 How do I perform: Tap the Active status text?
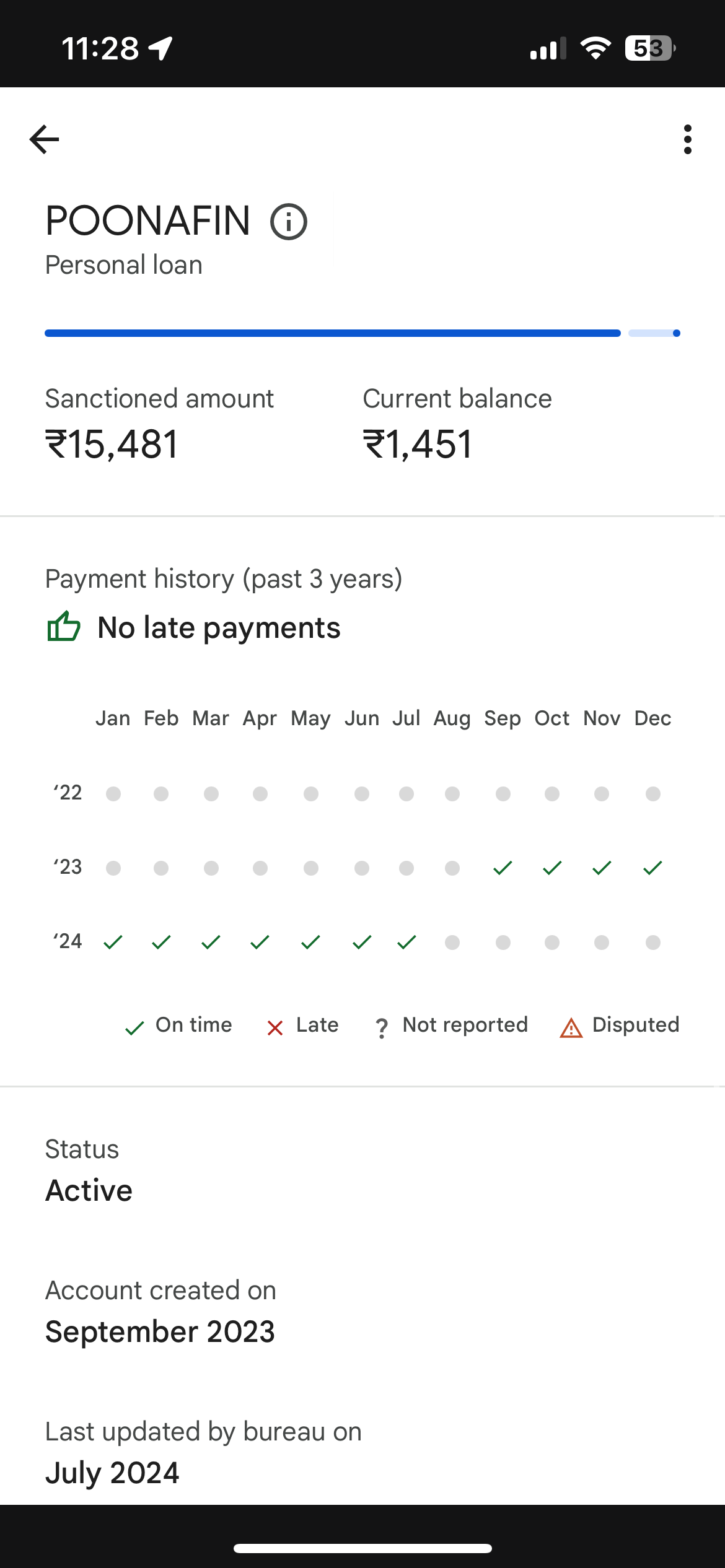pos(89,1190)
